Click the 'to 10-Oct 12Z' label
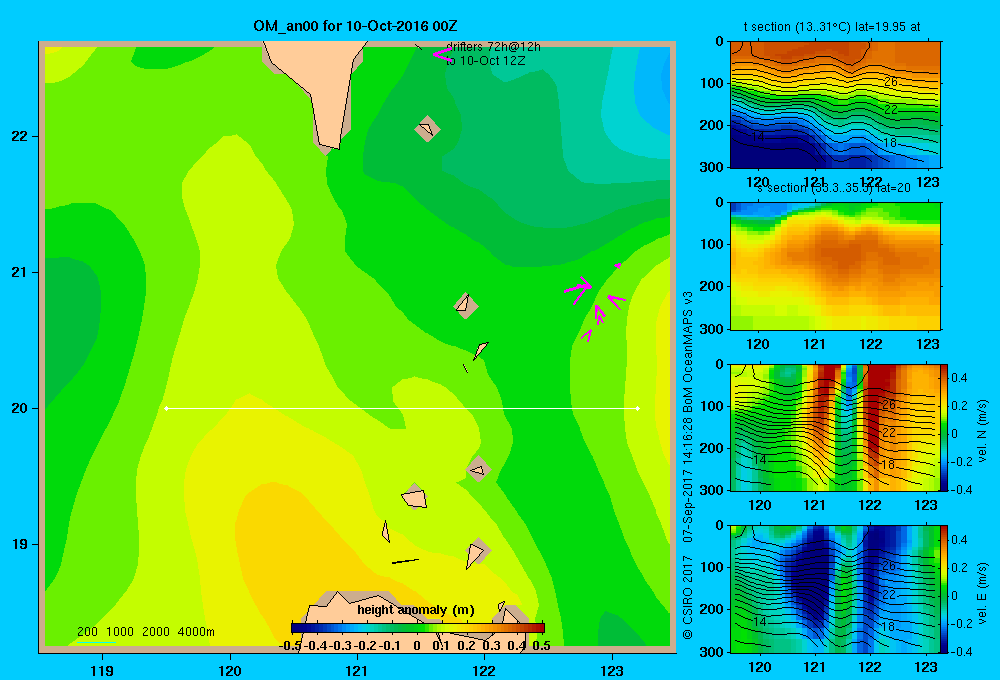 (485, 61)
